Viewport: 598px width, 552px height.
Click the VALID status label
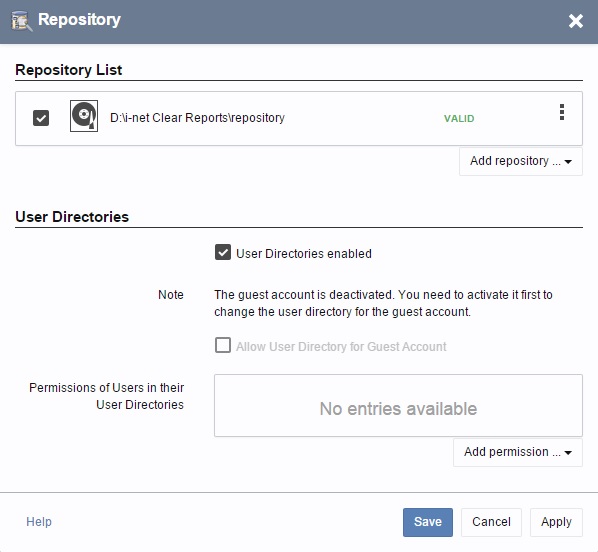(x=459, y=119)
